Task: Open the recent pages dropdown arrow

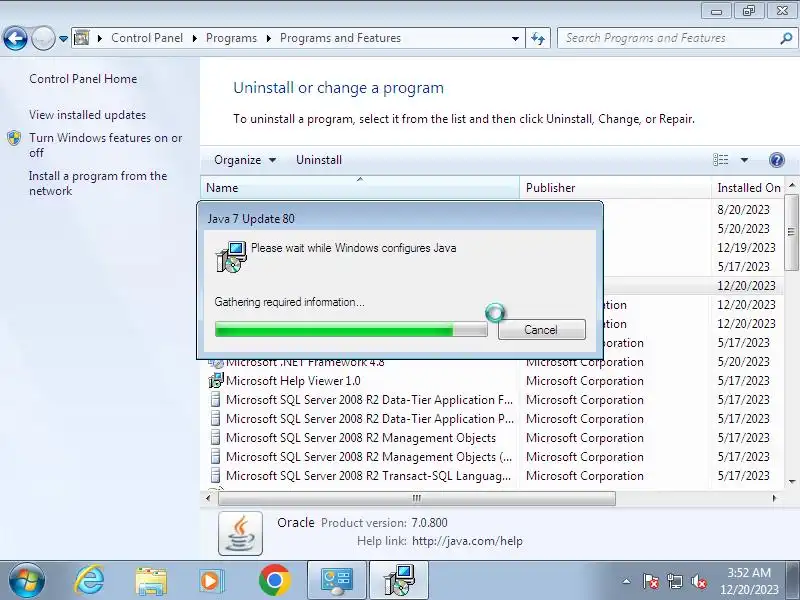Action: tap(63, 39)
